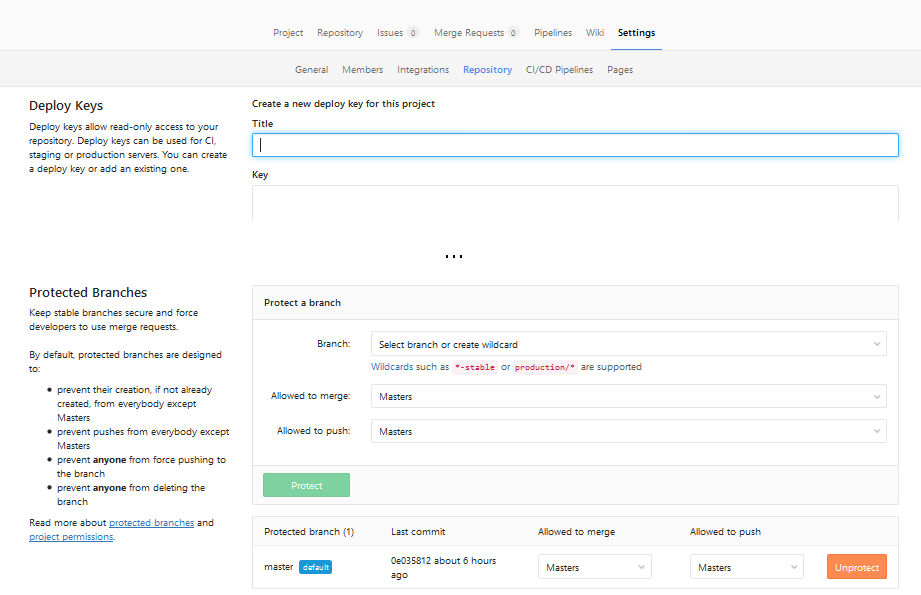Open Pages settings sub-tab

coord(620,69)
